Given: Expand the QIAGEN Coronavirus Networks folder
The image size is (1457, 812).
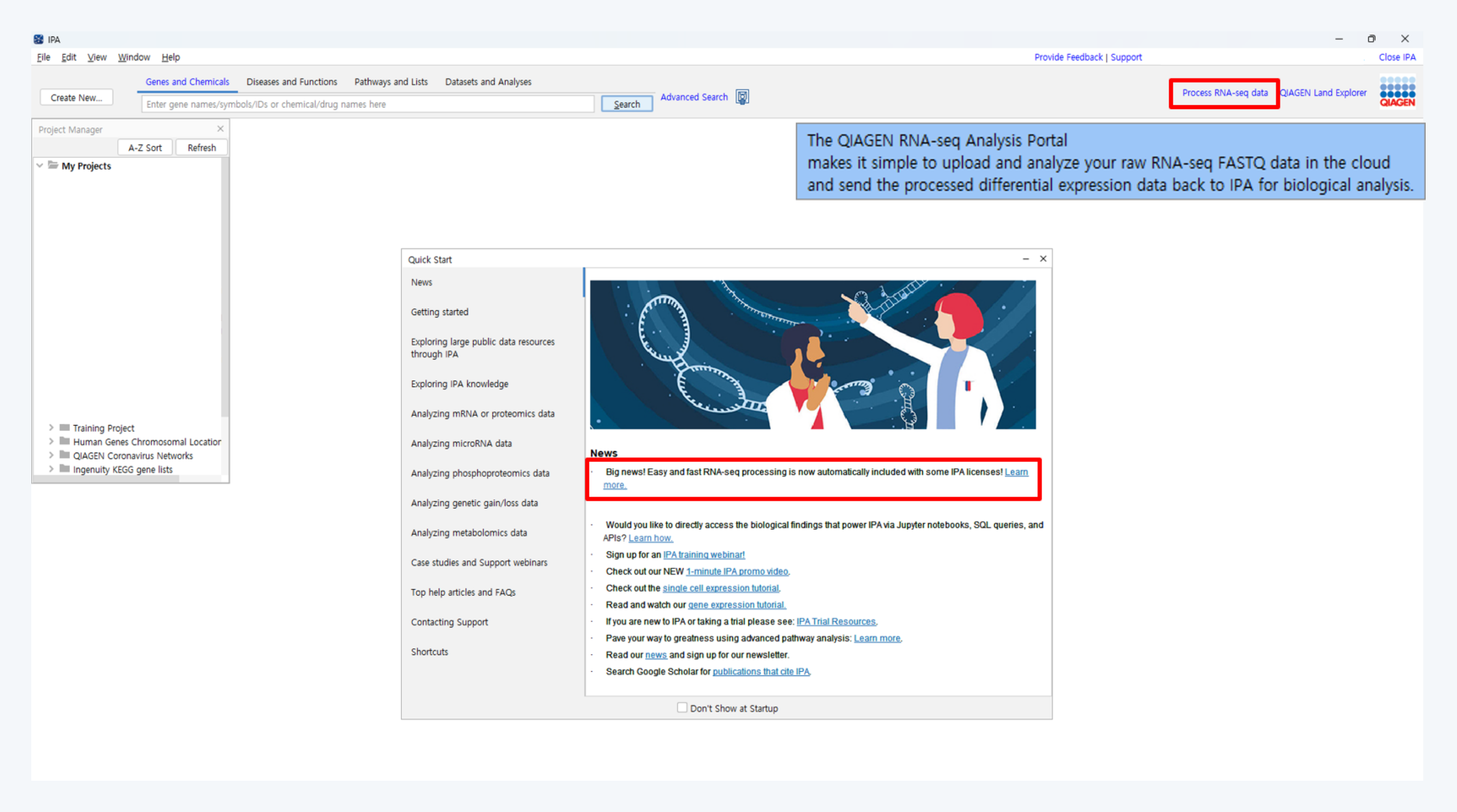Looking at the screenshot, I should [52, 455].
